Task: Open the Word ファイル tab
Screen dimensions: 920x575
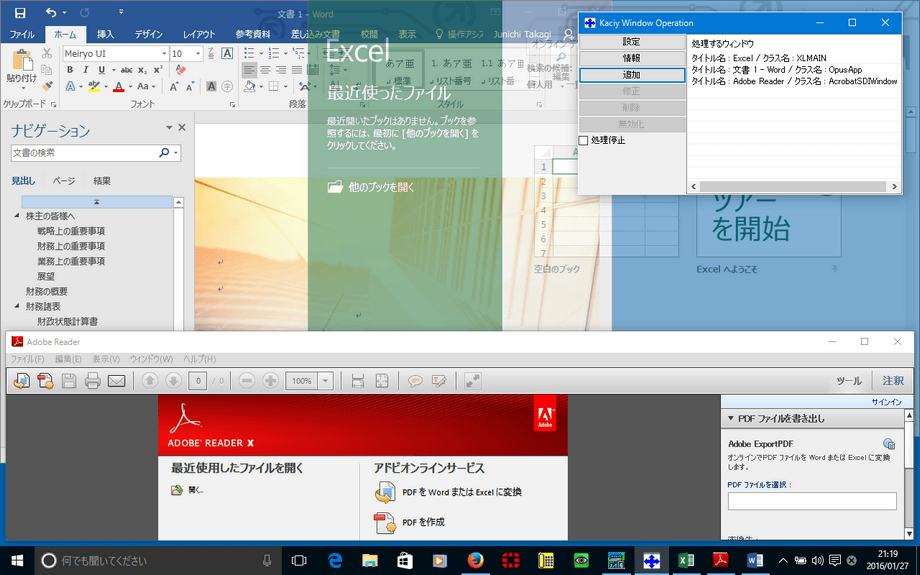Action: pos(22,34)
